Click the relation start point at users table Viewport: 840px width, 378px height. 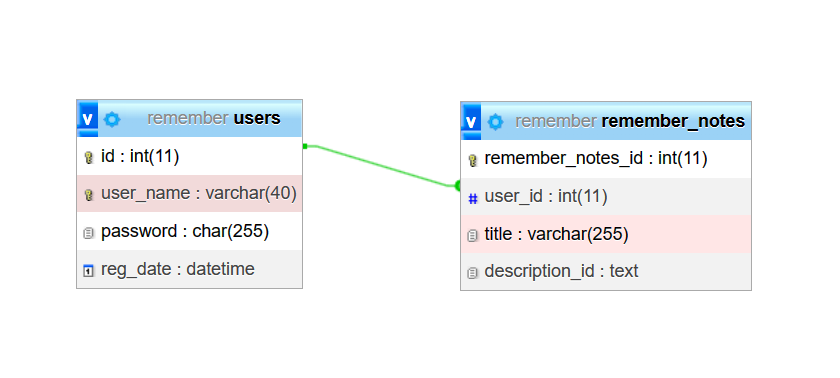[304, 146]
